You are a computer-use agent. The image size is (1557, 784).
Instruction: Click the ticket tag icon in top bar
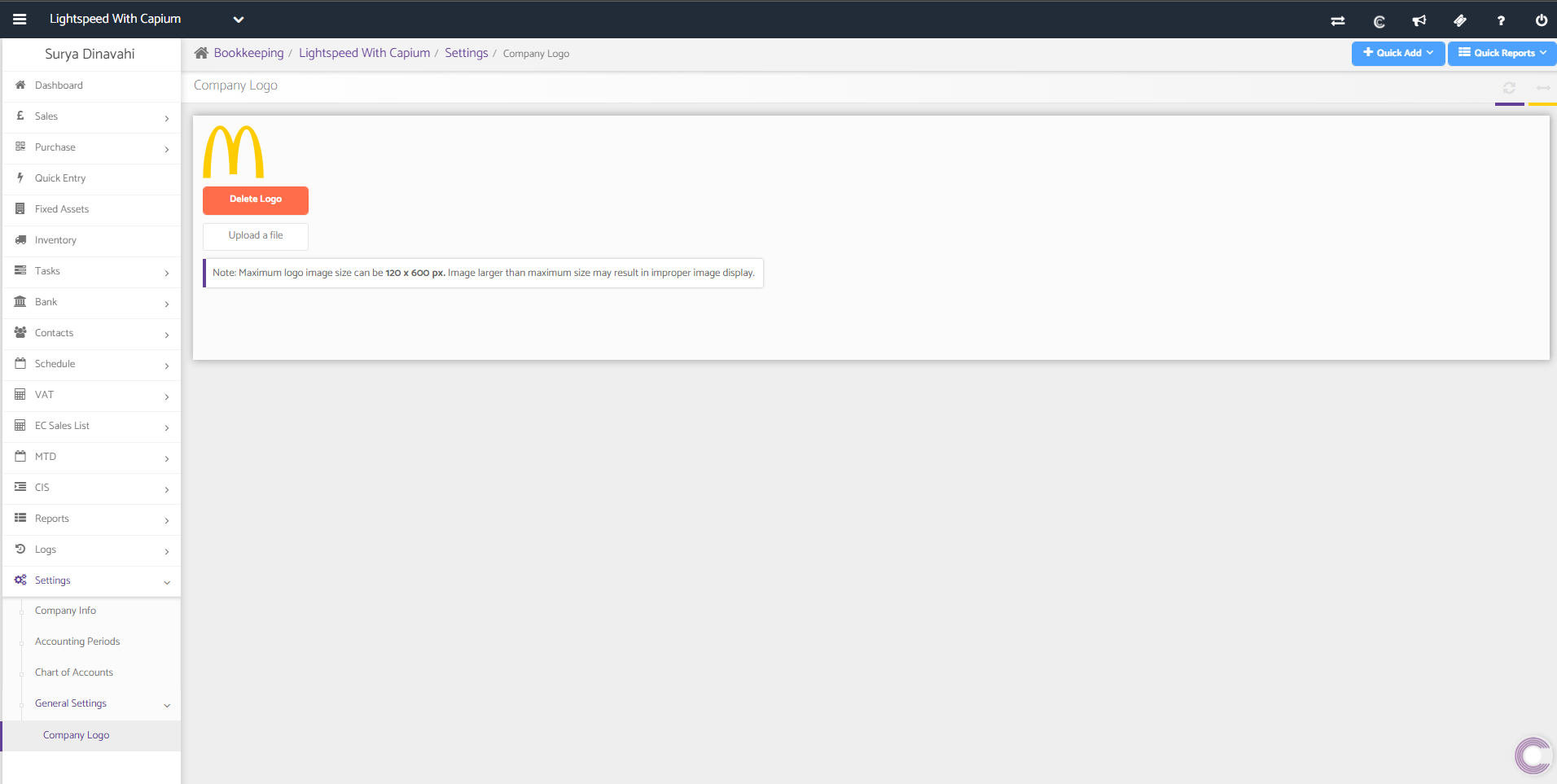[1460, 21]
